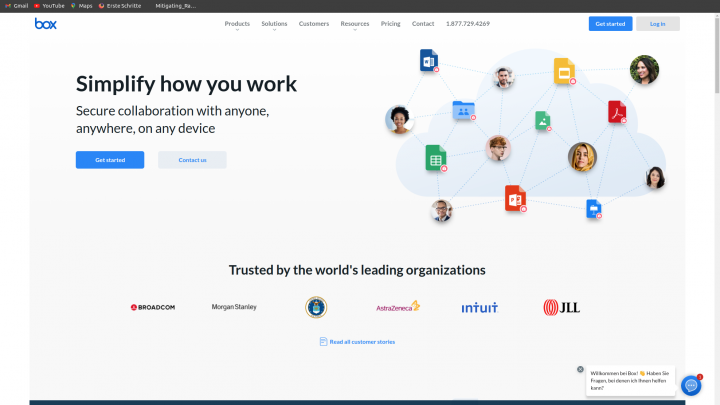Click the Contact us button
Viewport: 720px width, 405px height.
[x=192, y=160]
